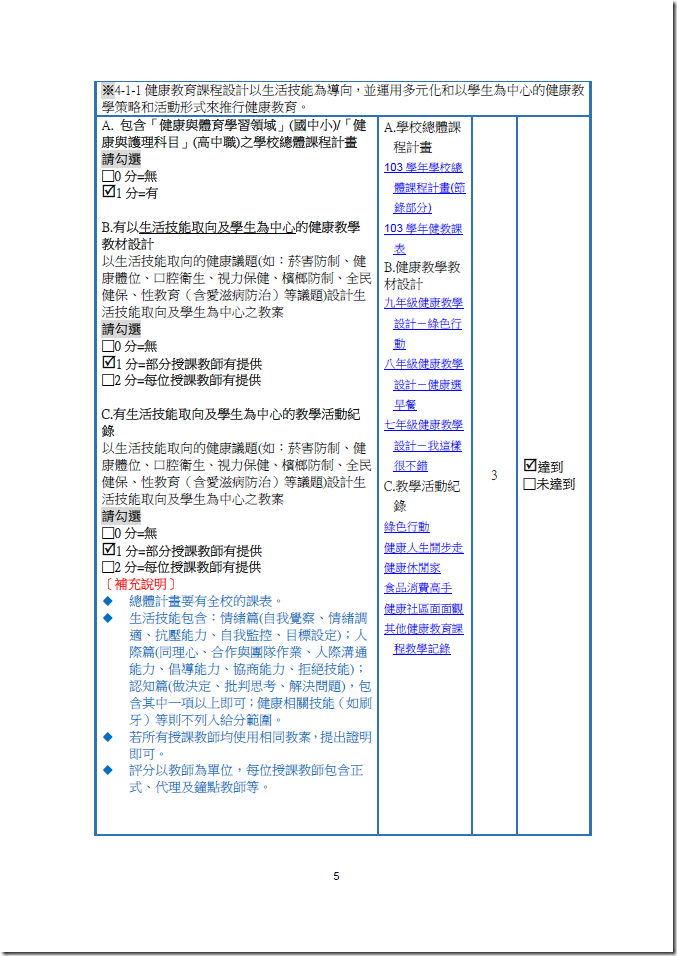Open the '健康人生開步走' link
Image resolution: width=677 pixels, height=956 pixels.
pyautogui.click(x=423, y=548)
